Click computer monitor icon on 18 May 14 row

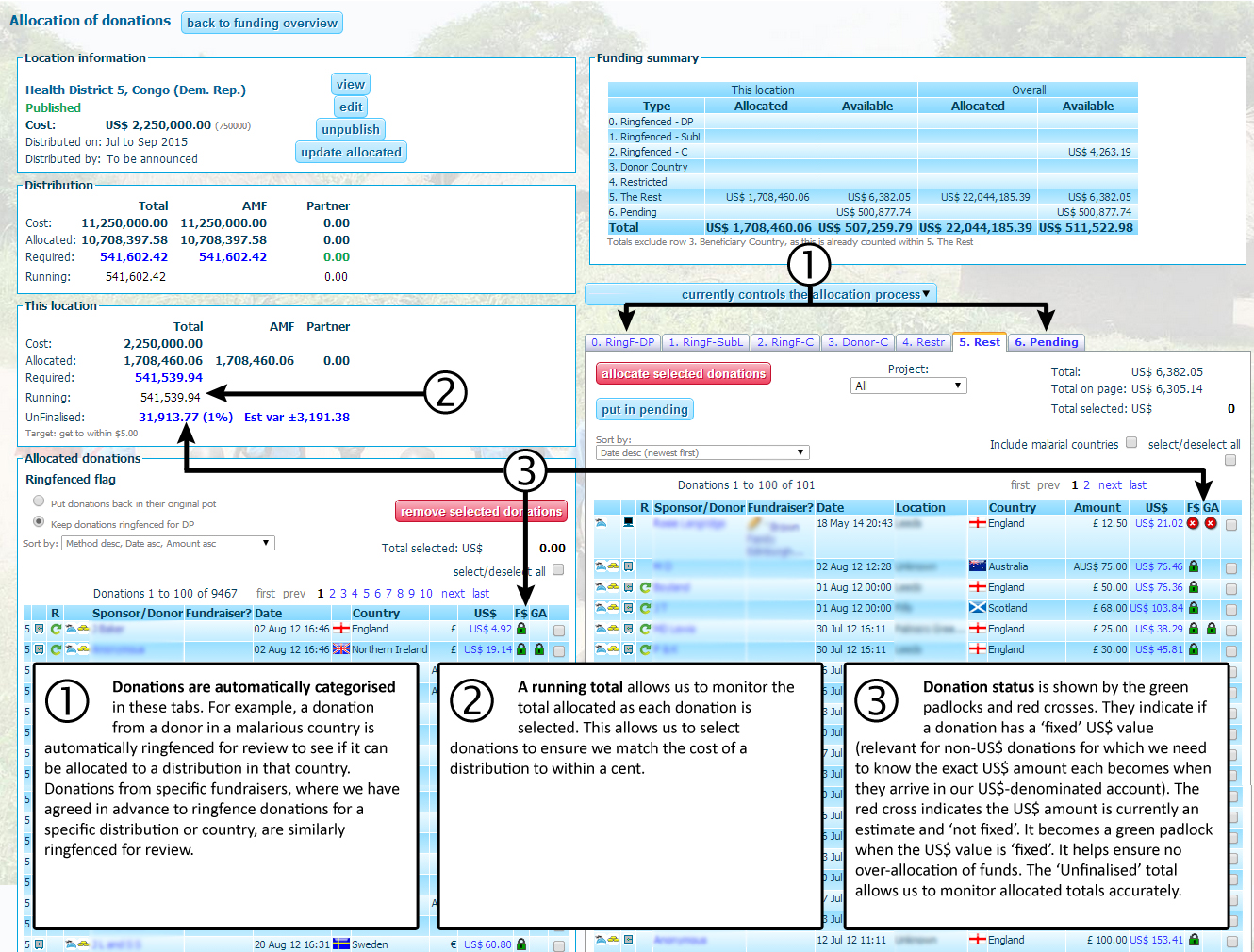pyautogui.click(x=628, y=522)
